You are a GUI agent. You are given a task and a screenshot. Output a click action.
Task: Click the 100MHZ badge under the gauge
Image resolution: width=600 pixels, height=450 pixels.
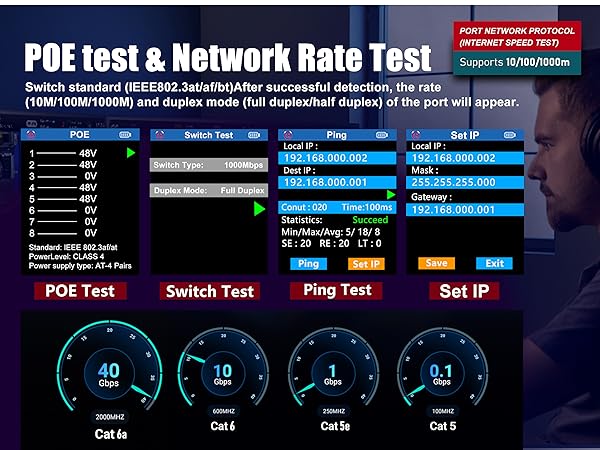coord(443,411)
